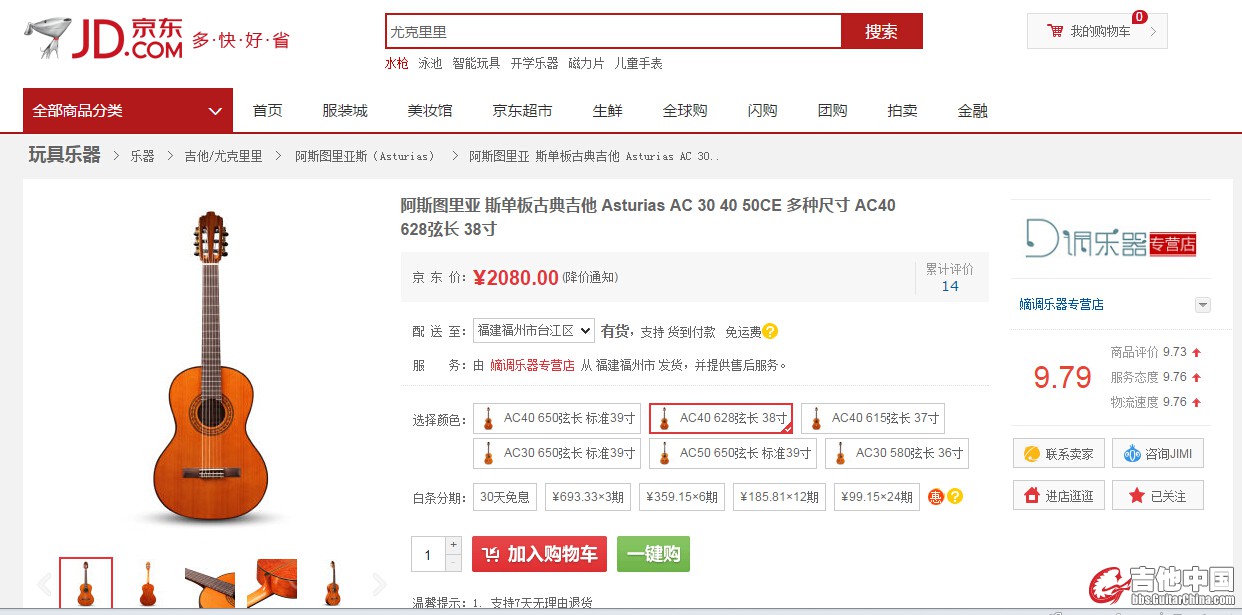
Task: Open the 美妆馆 nav tab
Action: point(430,111)
